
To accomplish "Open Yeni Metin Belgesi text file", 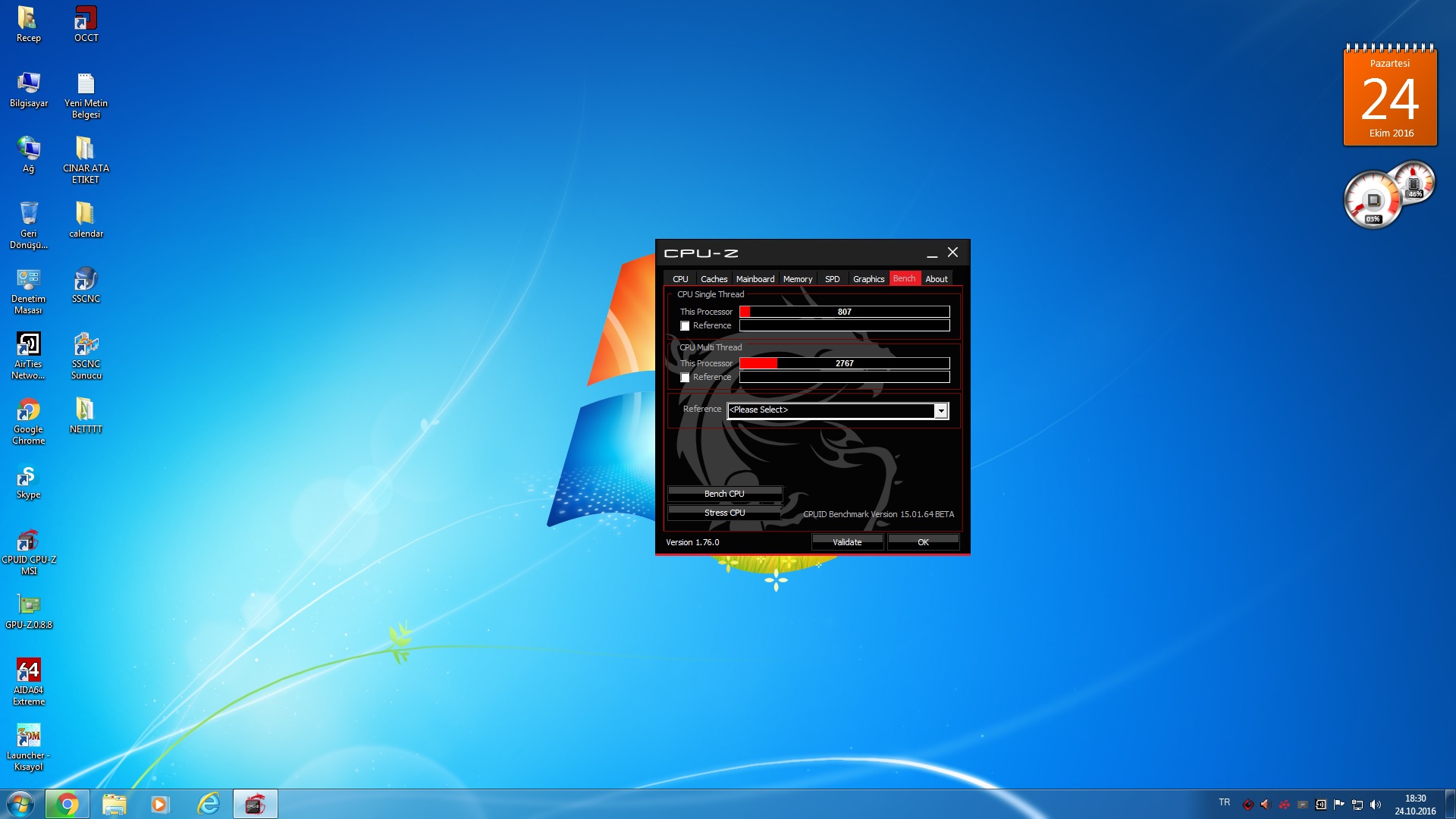I will pyautogui.click(x=86, y=96).
